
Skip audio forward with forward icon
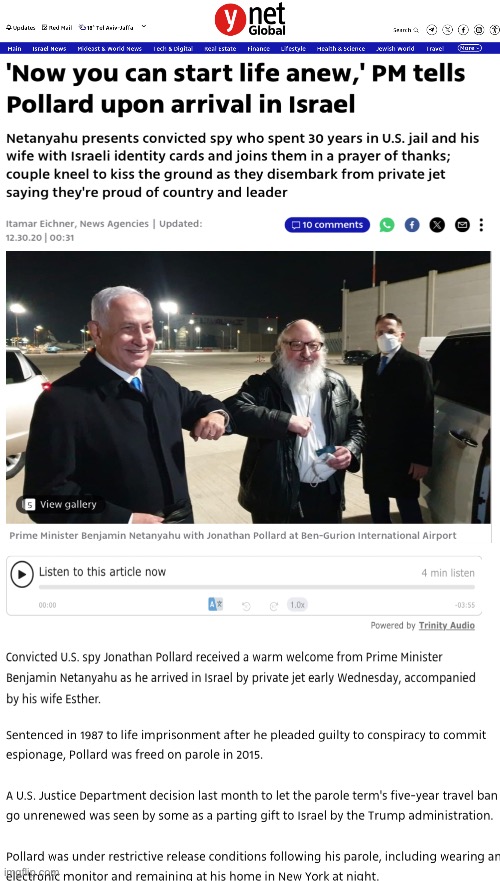click(x=274, y=605)
